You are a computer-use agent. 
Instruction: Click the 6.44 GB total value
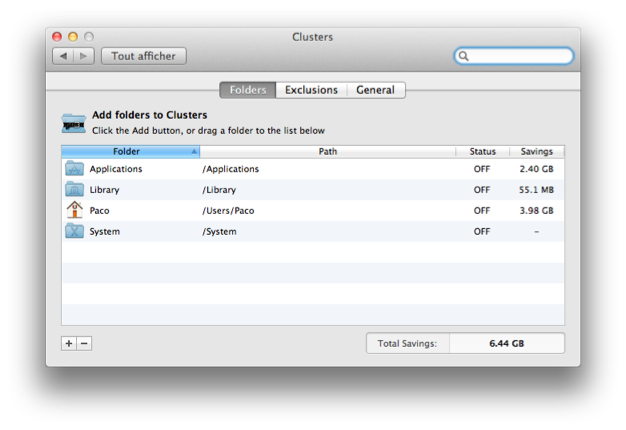(x=507, y=343)
